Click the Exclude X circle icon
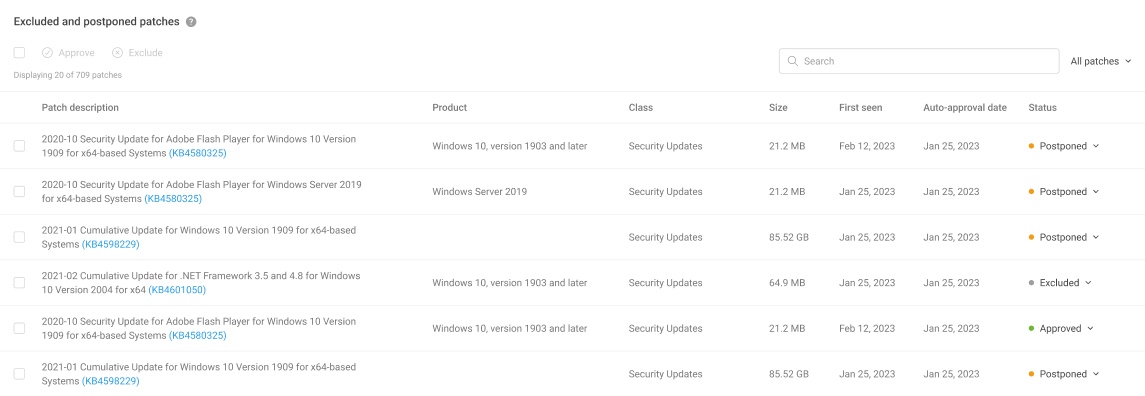This screenshot has width=1145, height=396. click(118, 53)
